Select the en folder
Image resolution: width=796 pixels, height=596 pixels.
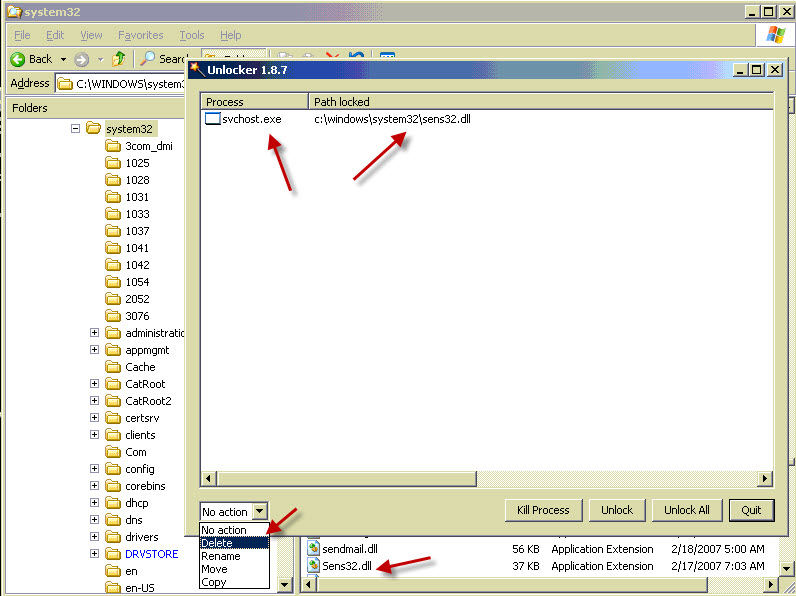pos(131,571)
